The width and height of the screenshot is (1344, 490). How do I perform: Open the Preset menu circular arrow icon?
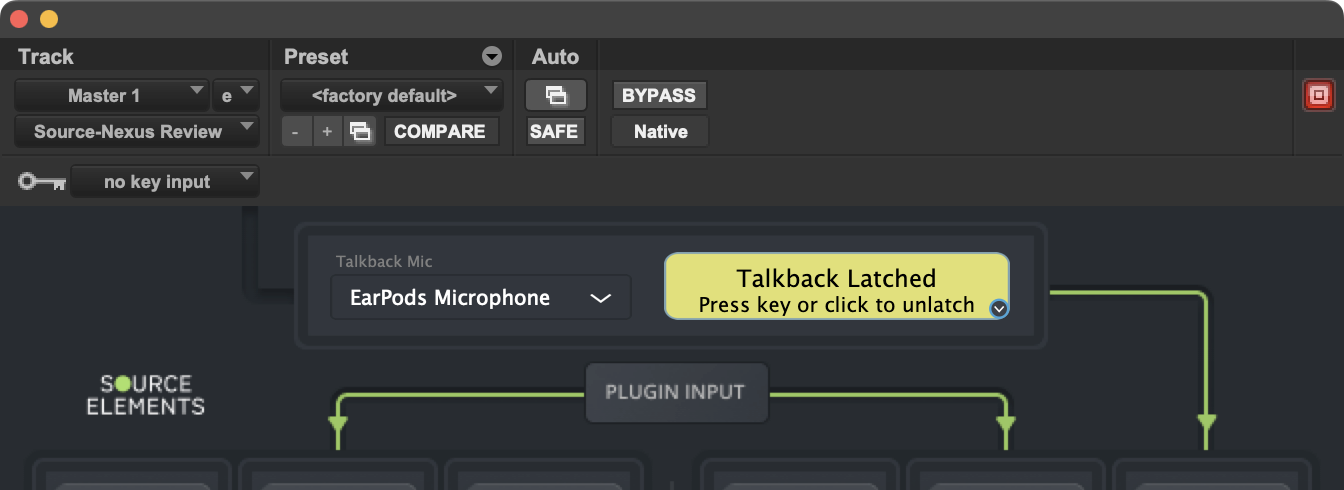[491, 57]
